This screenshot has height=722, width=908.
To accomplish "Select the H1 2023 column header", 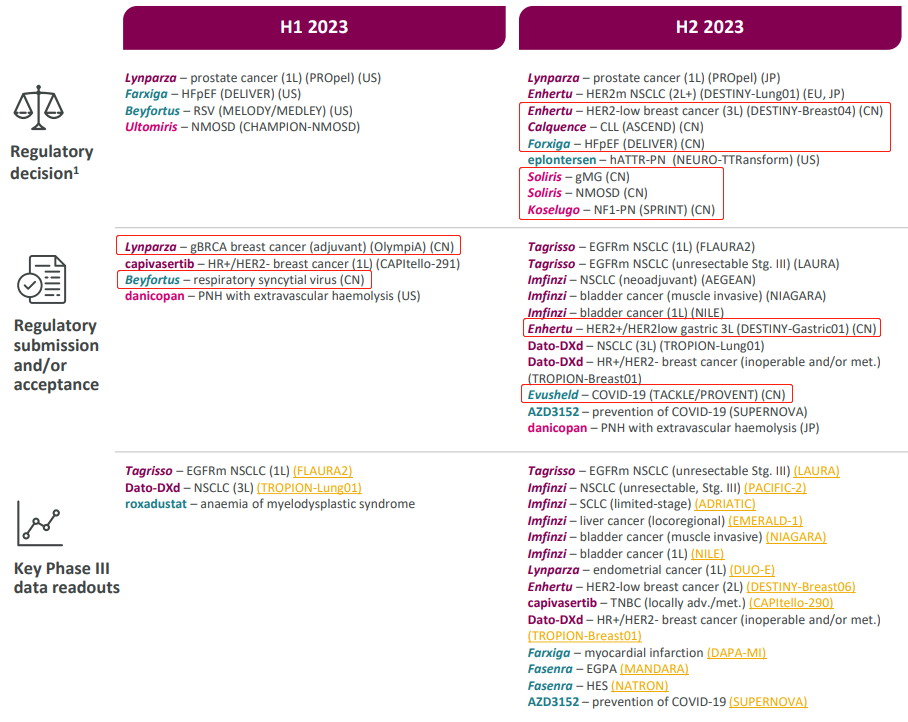I will pos(313,27).
